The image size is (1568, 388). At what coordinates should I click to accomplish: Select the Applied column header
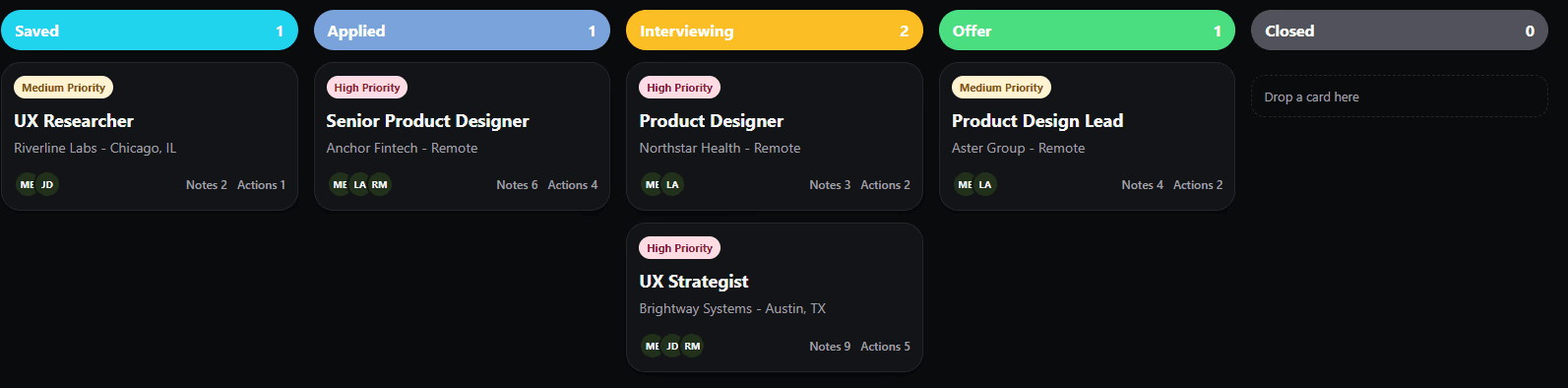click(x=462, y=31)
